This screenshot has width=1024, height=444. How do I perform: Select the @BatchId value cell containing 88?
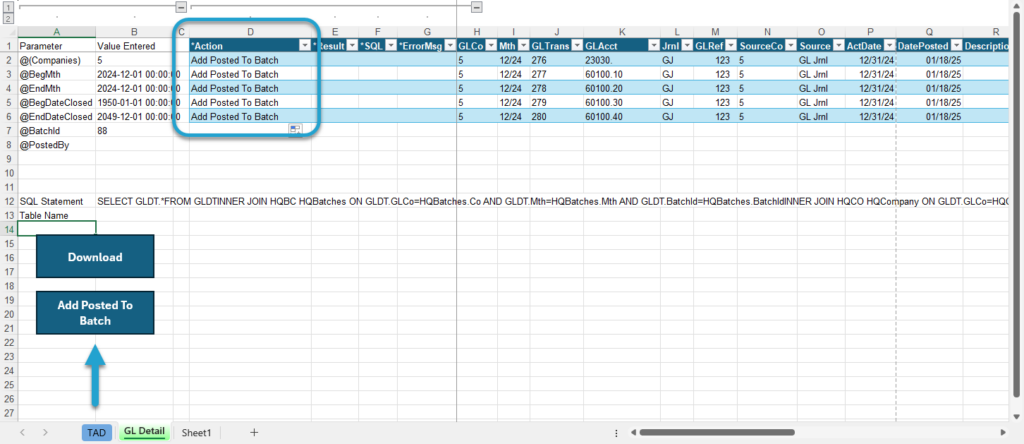point(135,131)
